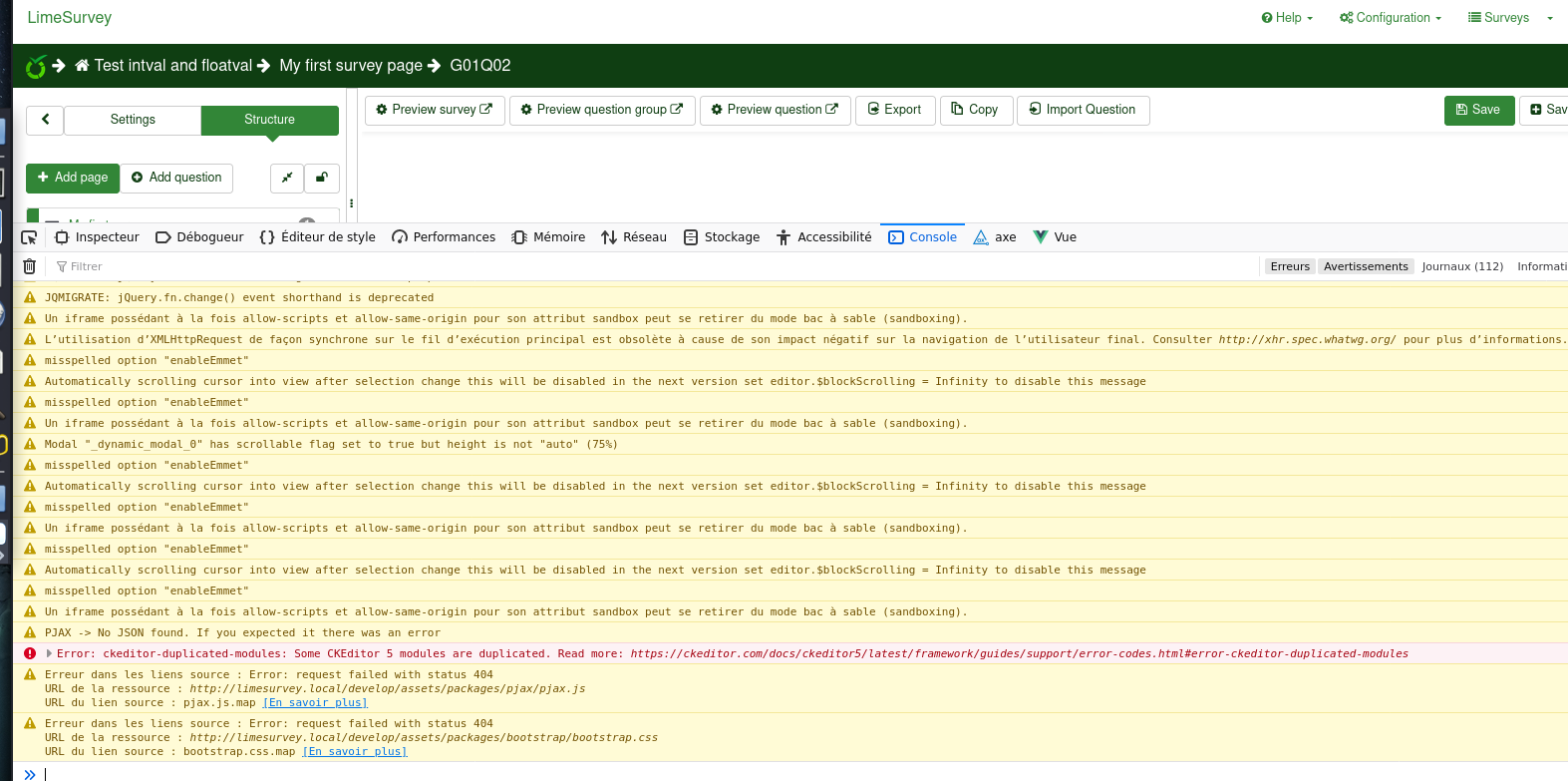This screenshot has width=1568, height=781.
Task: Click the green Save button
Action: [1478, 110]
